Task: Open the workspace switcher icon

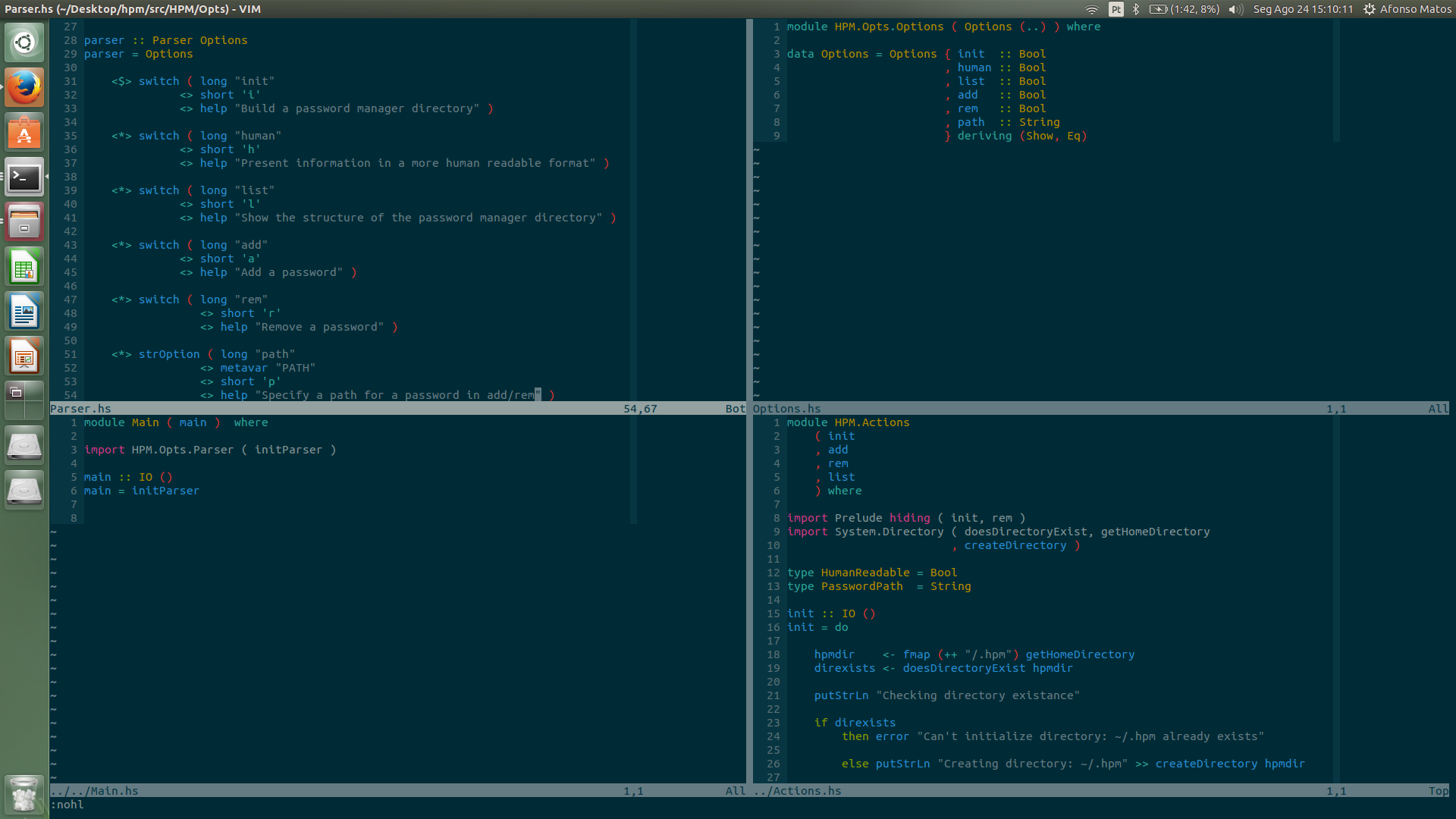Action: 24,401
